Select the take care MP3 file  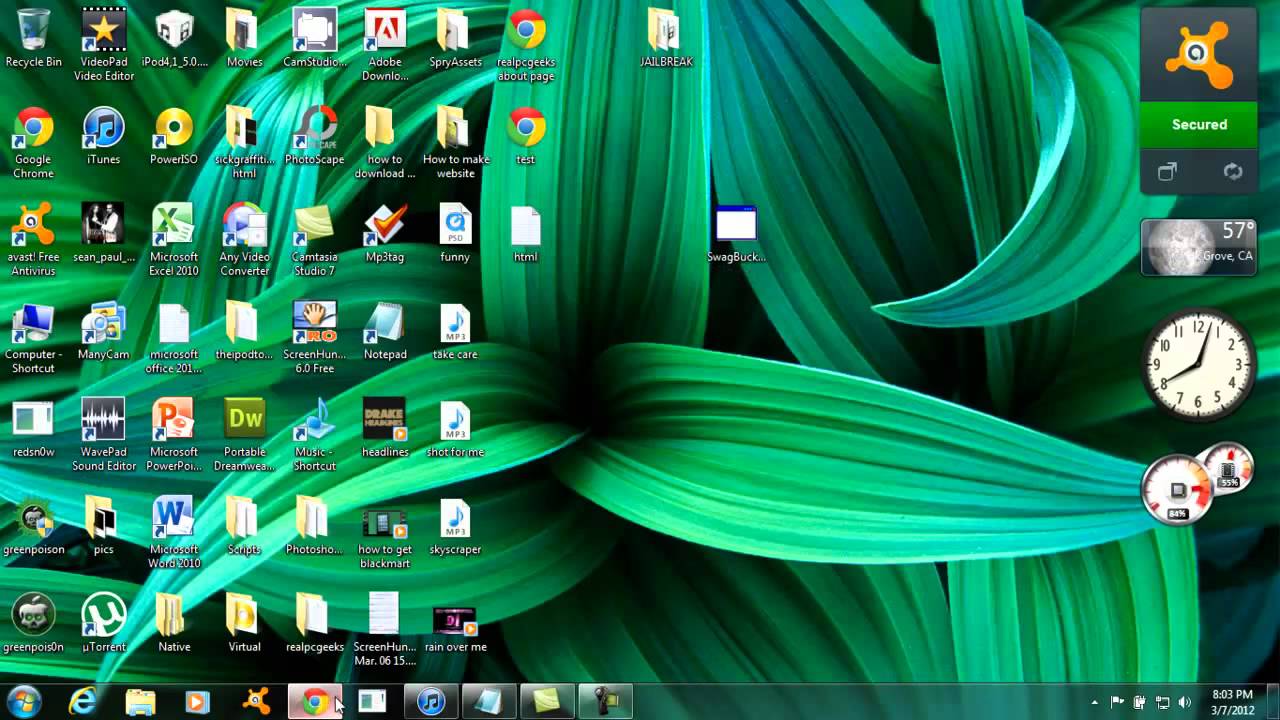(x=455, y=331)
